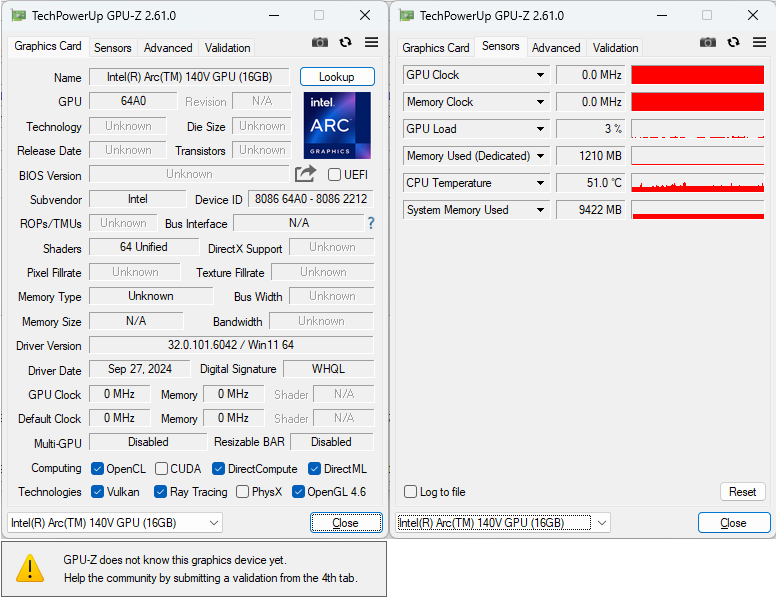Toggle the OpenGL 4.6 checkbox
The image size is (776, 600).
pyautogui.click(x=298, y=492)
